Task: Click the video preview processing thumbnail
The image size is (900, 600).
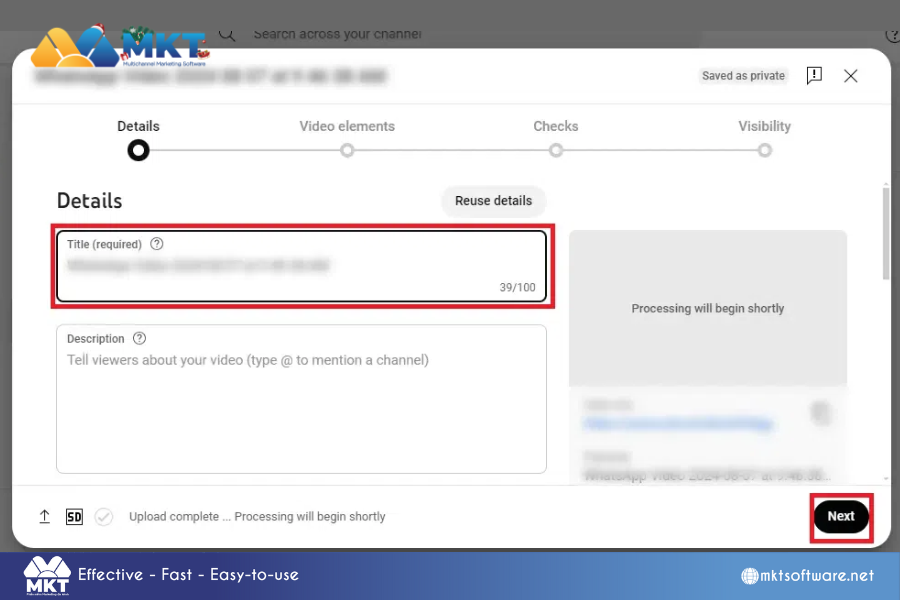Action: click(708, 308)
